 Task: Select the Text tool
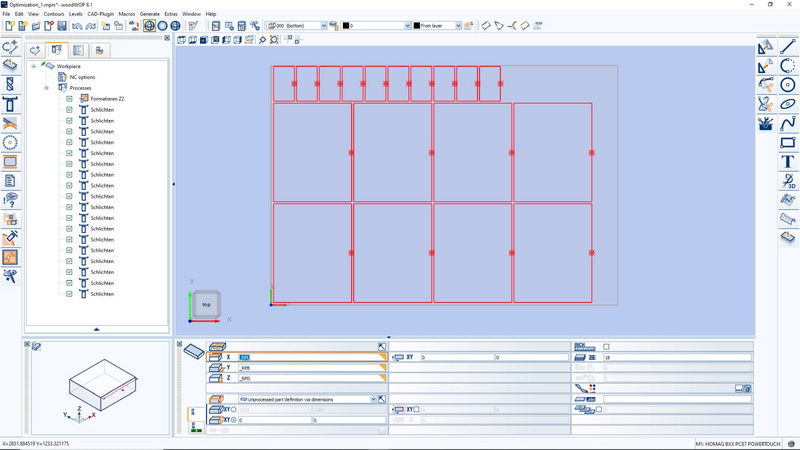pos(788,161)
